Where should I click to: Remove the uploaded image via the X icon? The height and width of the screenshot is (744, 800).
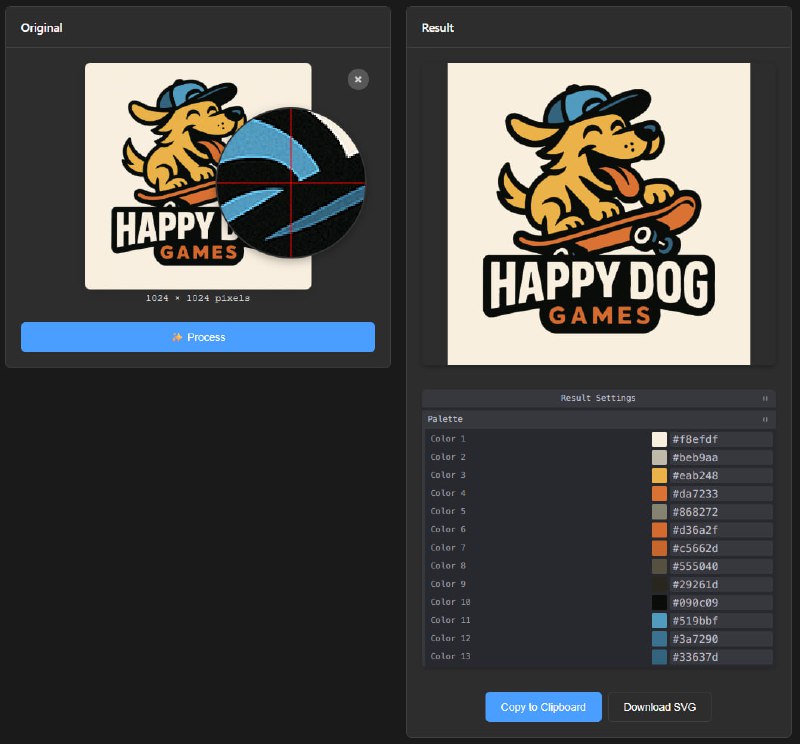pos(358,79)
